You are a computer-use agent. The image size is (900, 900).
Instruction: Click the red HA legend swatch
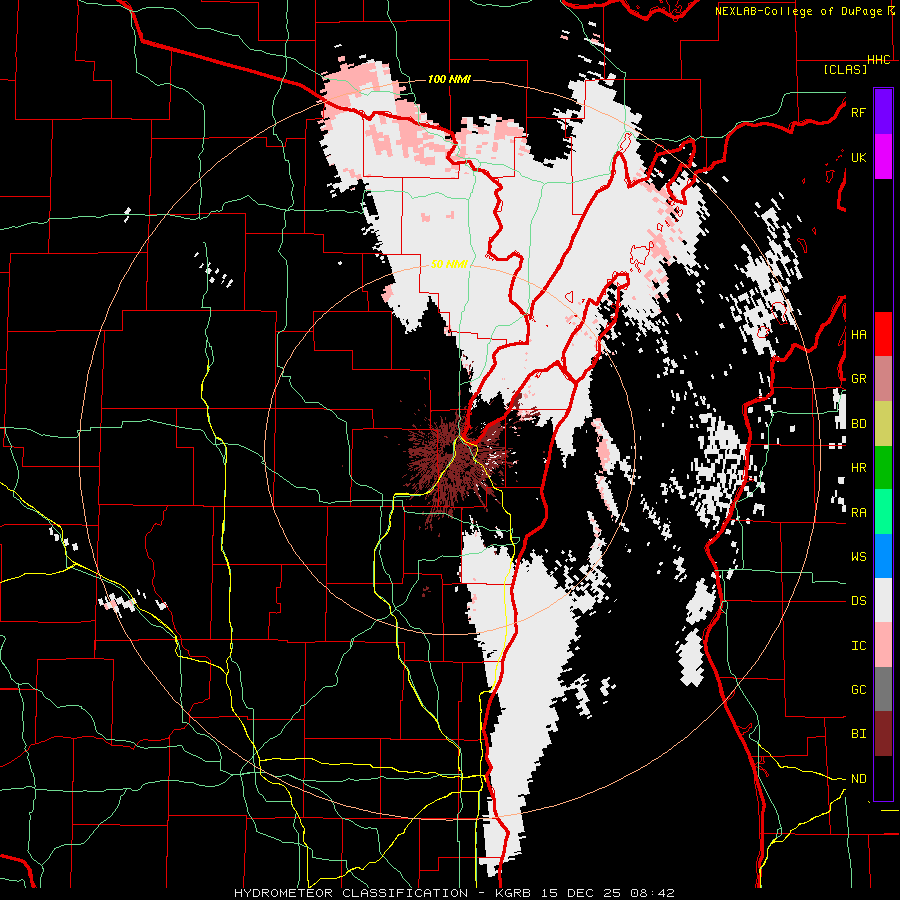(883, 334)
